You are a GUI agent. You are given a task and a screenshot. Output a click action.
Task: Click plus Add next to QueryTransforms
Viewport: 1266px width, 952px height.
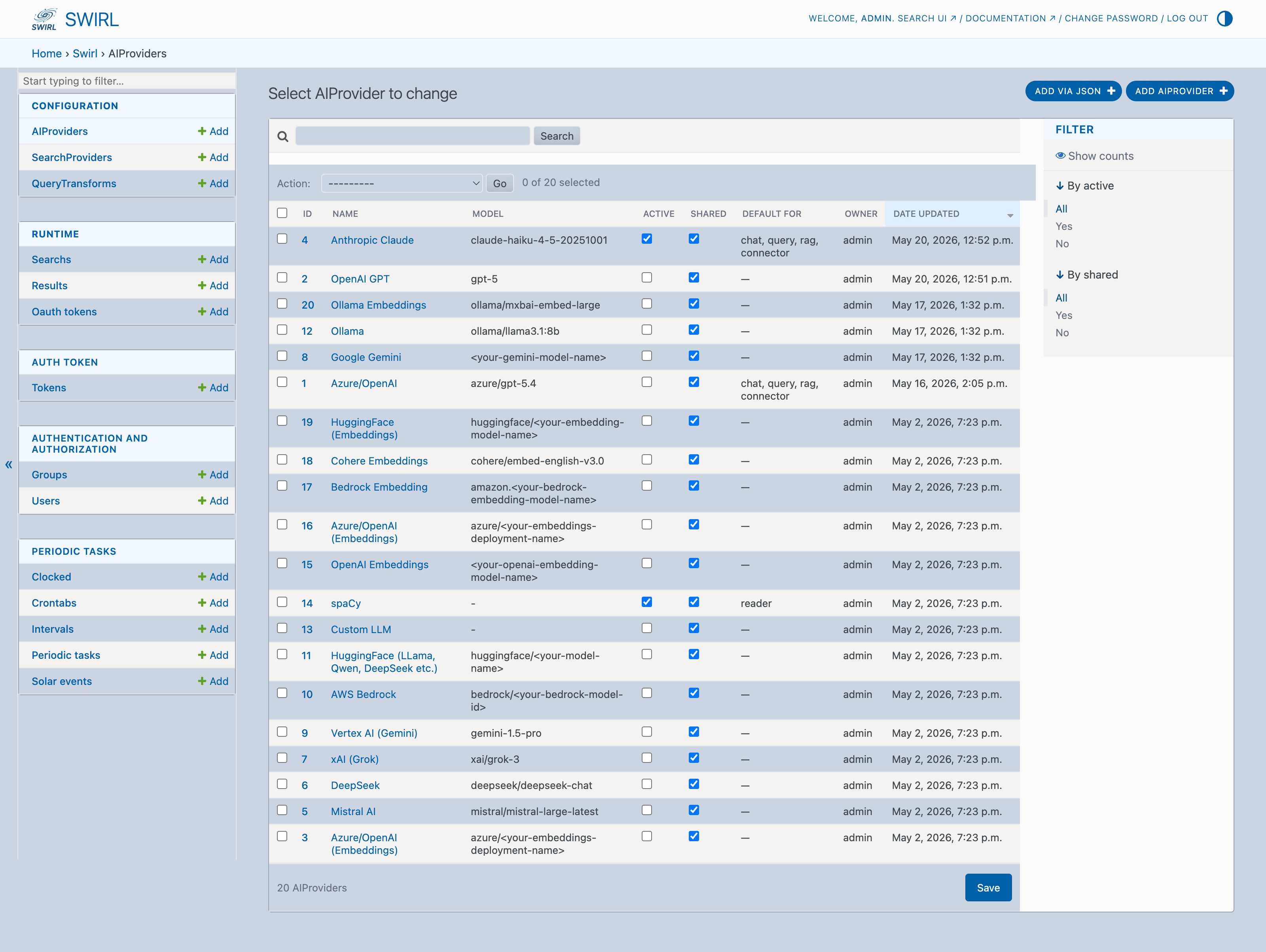(213, 183)
